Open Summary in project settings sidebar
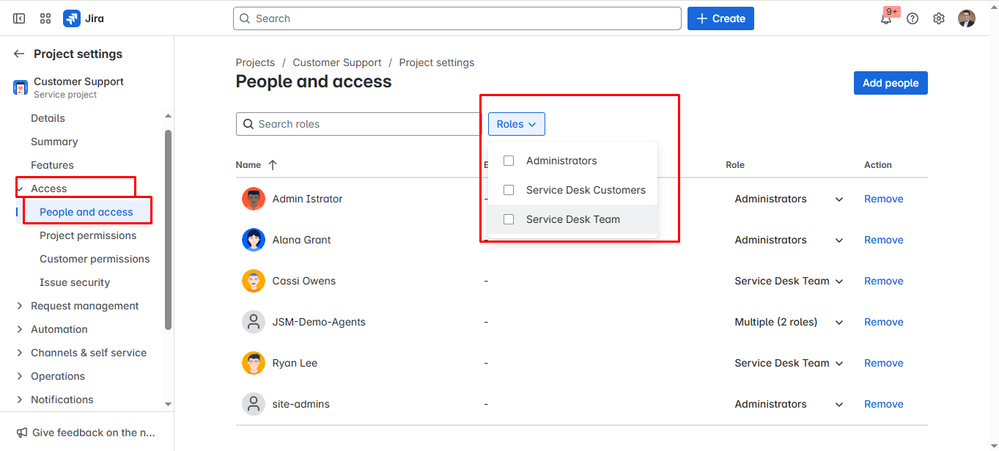This screenshot has height=451, width=999. coord(54,141)
